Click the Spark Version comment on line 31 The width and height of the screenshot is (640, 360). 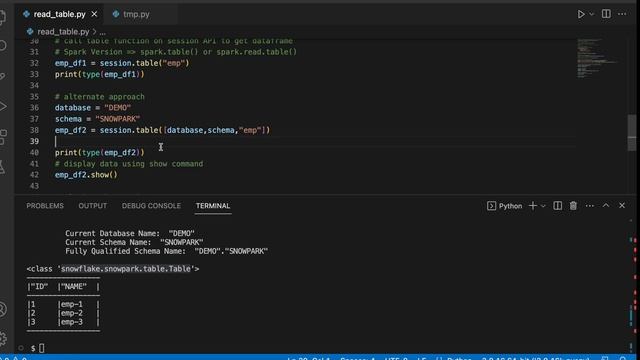pos(176,52)
